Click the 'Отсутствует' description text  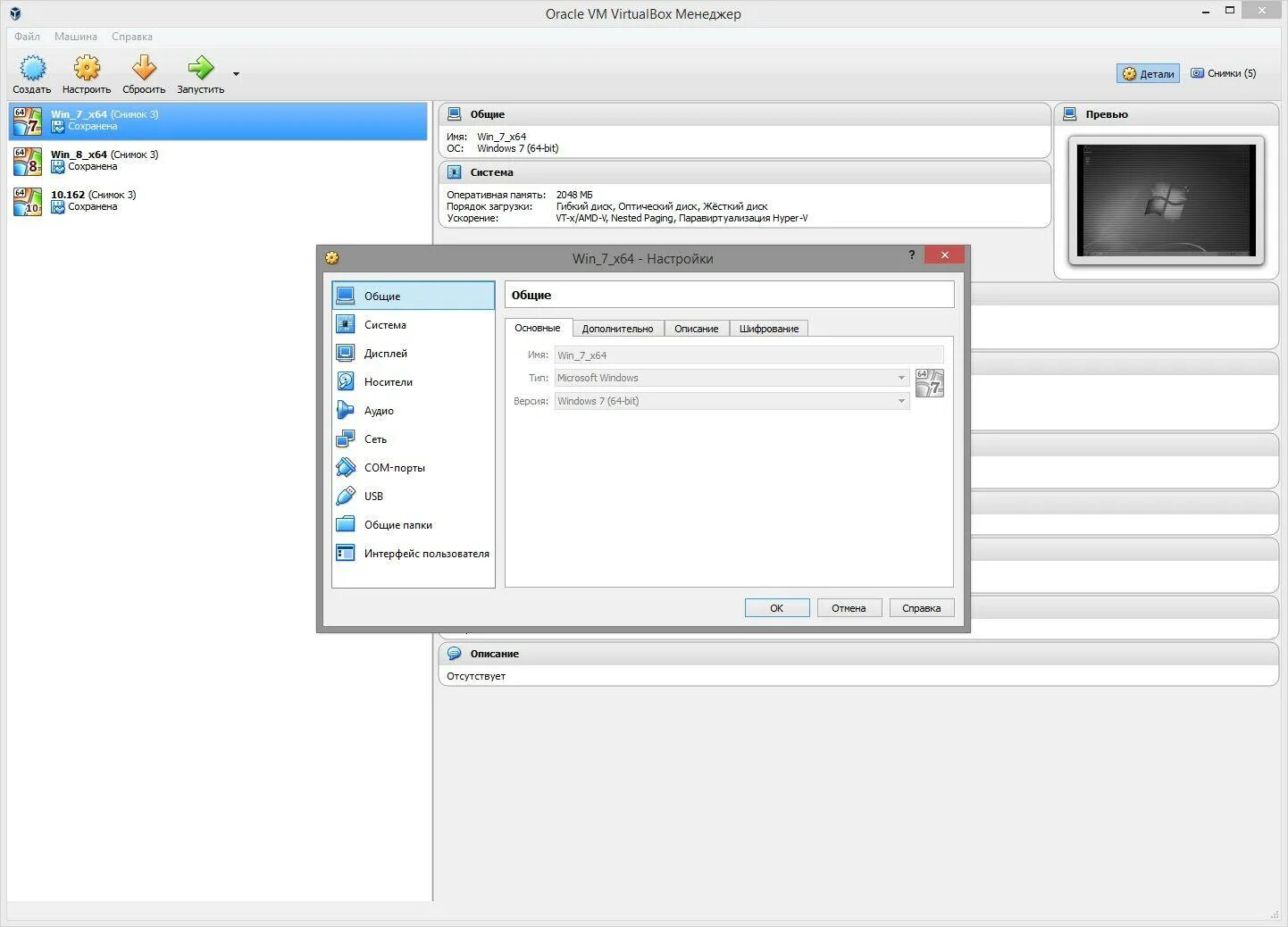[476, 676]
